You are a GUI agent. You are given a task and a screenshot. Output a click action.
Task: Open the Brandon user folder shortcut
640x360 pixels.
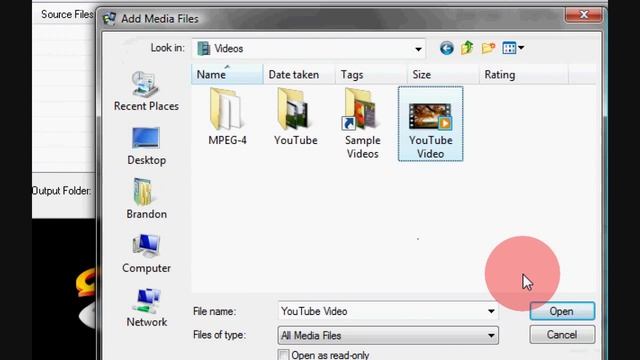pyautogui.click(x=146, y=199)
